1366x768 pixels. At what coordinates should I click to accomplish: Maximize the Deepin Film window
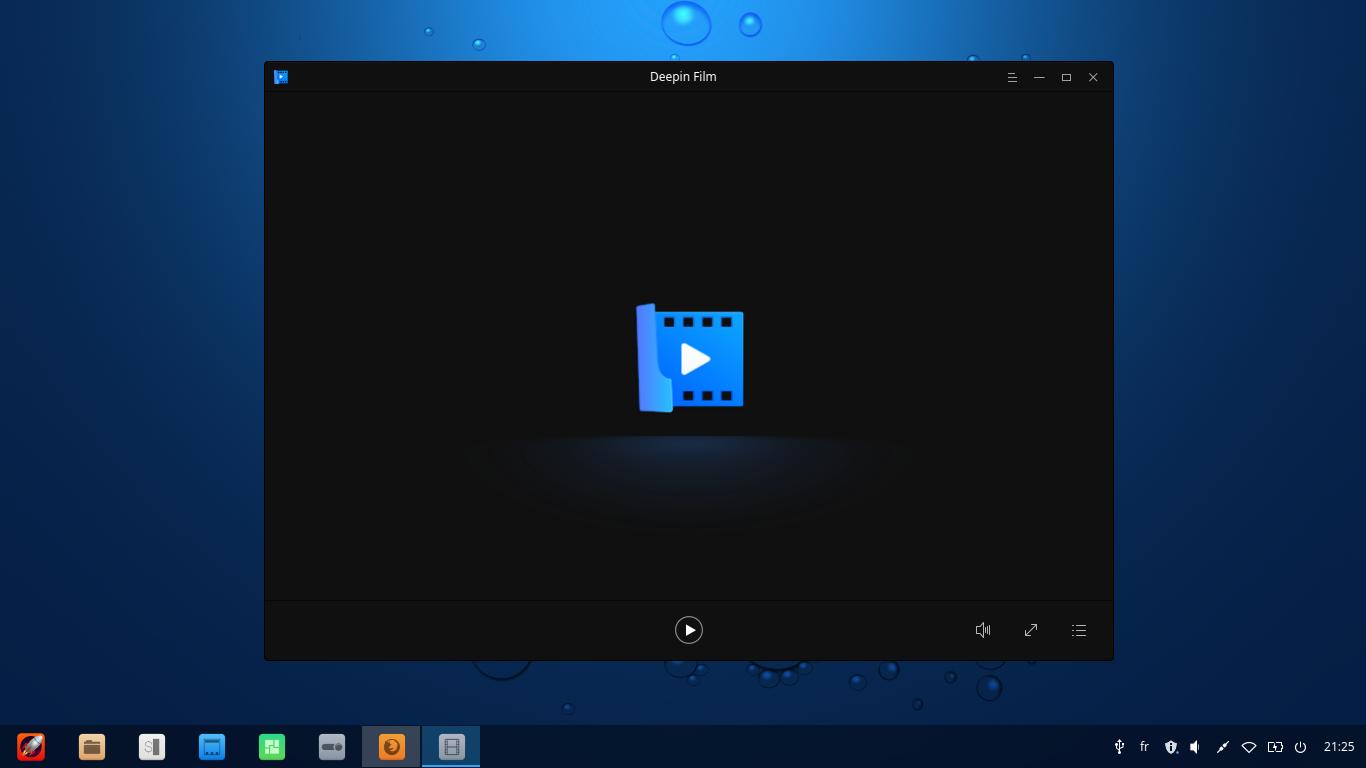(x=1066, y=77)
